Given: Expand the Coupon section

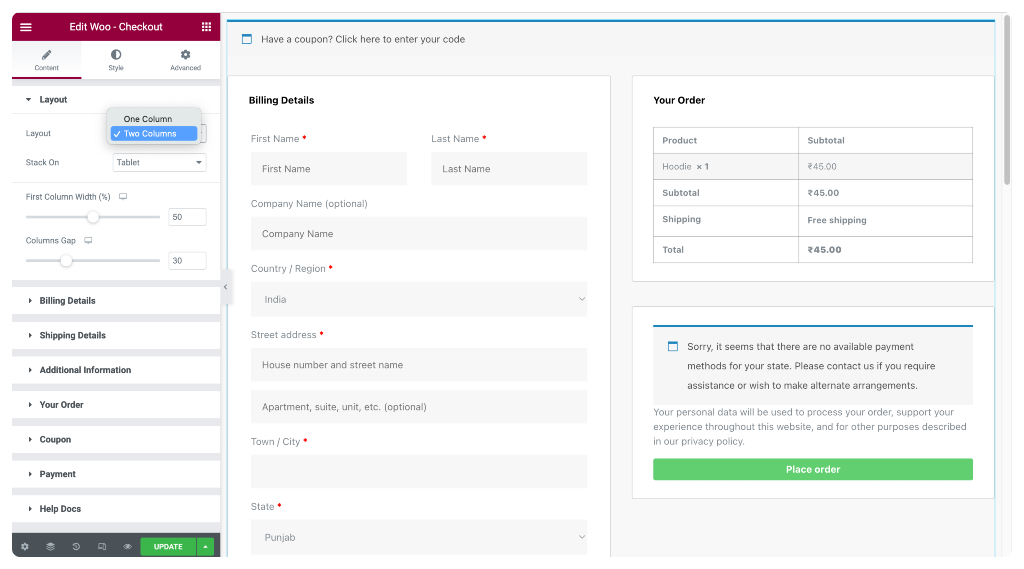Looking at the screenshot, I should click(116, 439).
